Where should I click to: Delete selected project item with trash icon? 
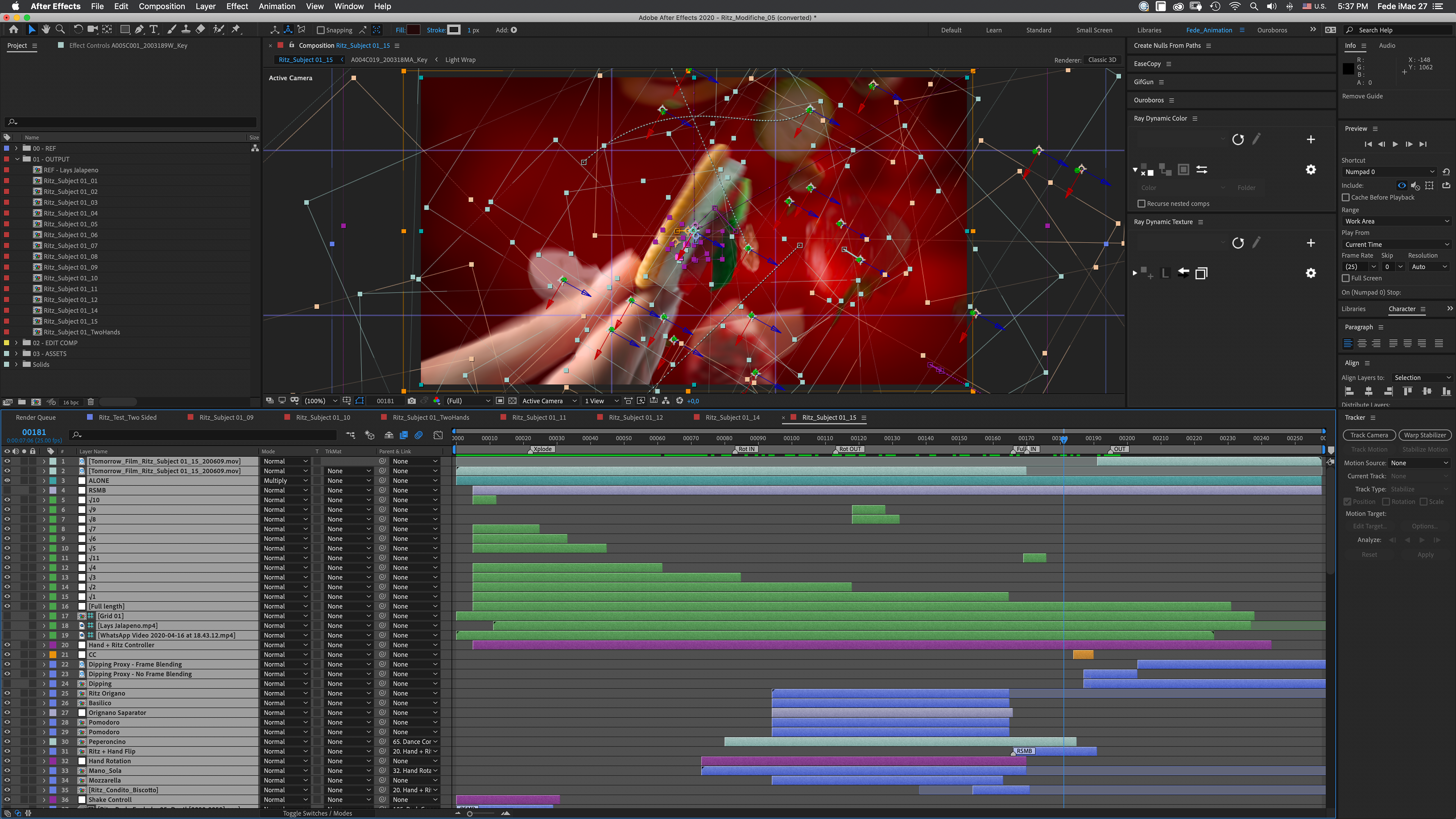(x=91, y=402)
